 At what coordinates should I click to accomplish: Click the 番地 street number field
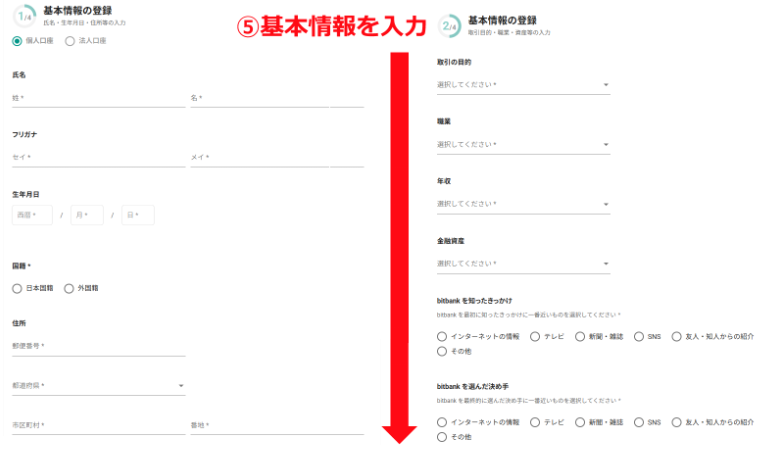click(277, 425)
